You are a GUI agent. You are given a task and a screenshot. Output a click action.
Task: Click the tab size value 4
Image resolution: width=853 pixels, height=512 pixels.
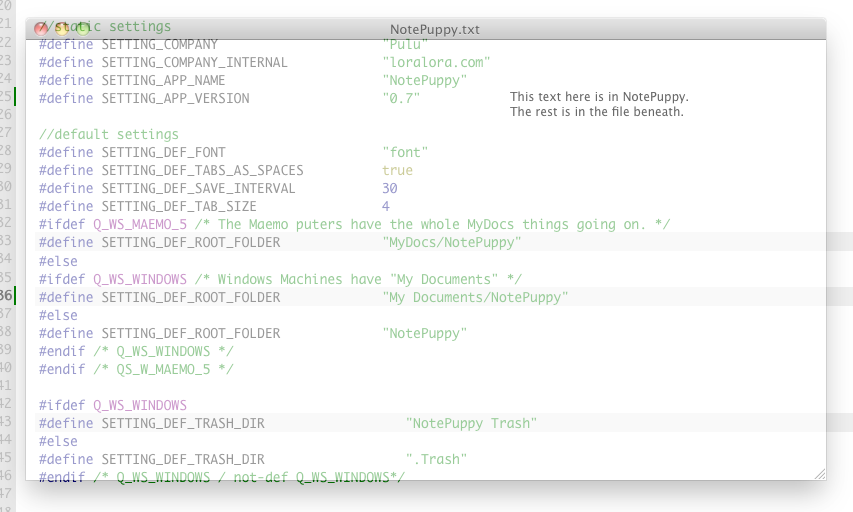pos(386,206)
